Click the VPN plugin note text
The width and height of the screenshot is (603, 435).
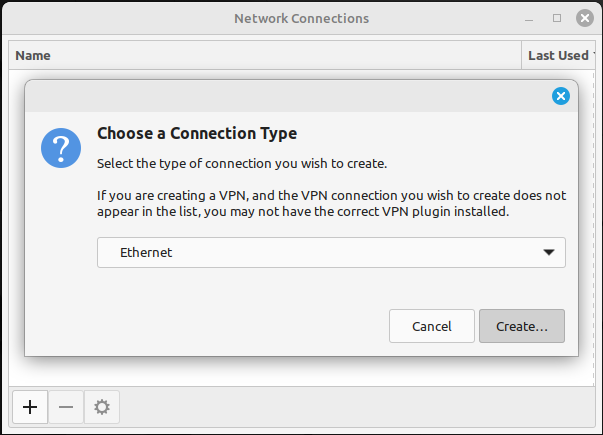click(331, 203)
